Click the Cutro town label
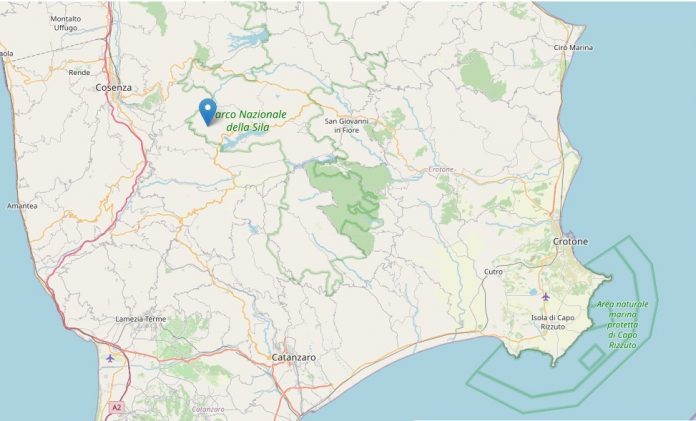 tap(493, 272)
